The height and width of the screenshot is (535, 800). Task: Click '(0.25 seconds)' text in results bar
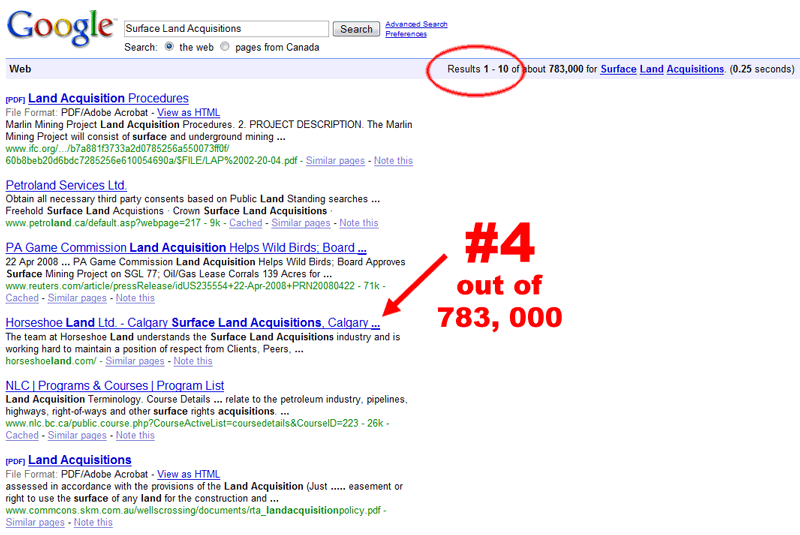pyautogui.click(x=762, y=69)
